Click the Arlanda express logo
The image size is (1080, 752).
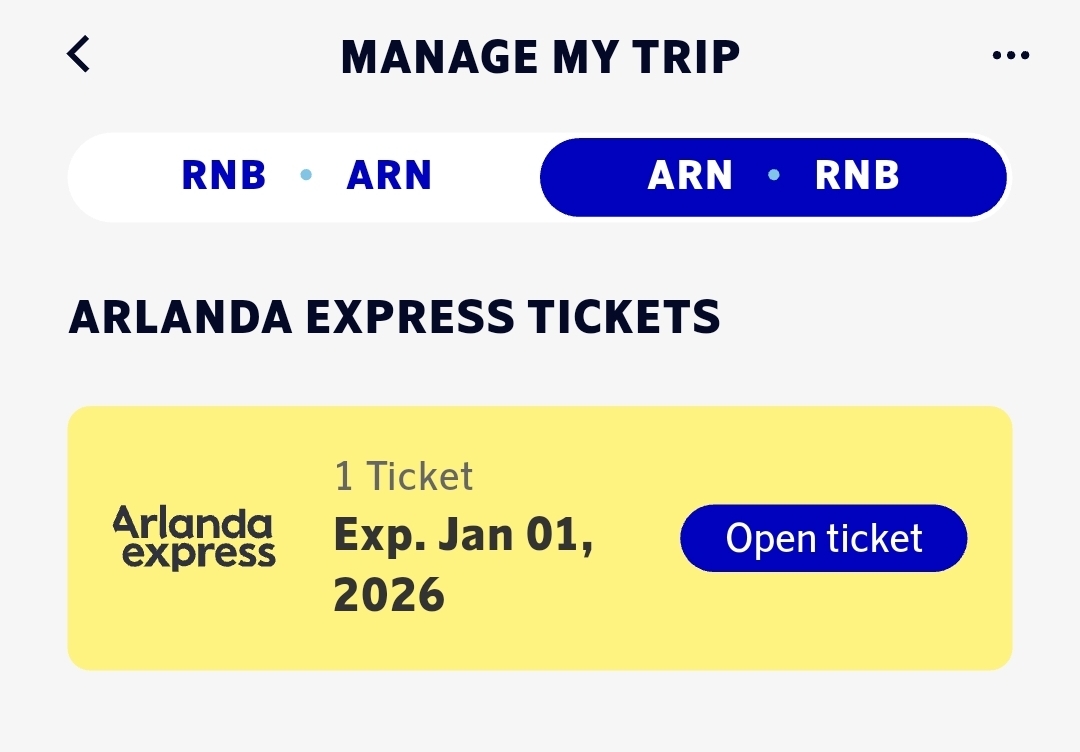point(193,538)
